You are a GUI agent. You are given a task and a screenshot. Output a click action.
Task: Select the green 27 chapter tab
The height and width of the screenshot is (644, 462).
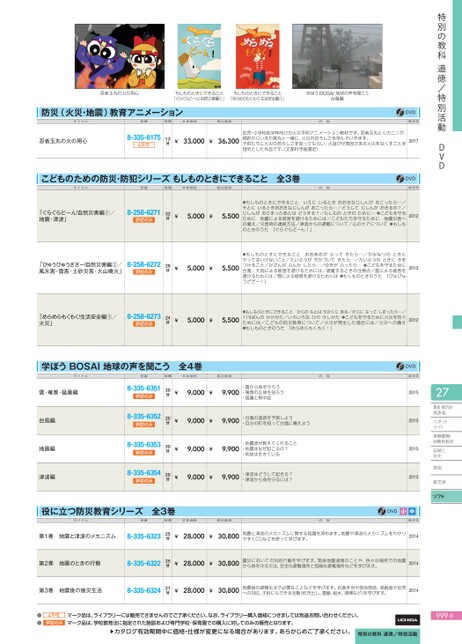(x=446, y=392)
